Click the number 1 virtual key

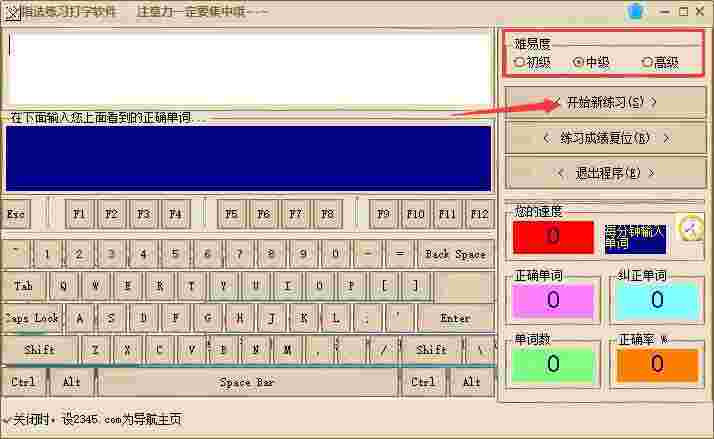tap(47, 254)
